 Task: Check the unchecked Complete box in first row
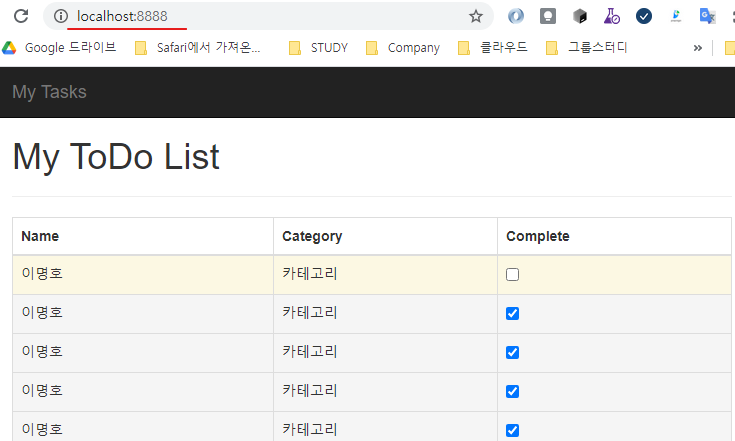coord(513,275)
